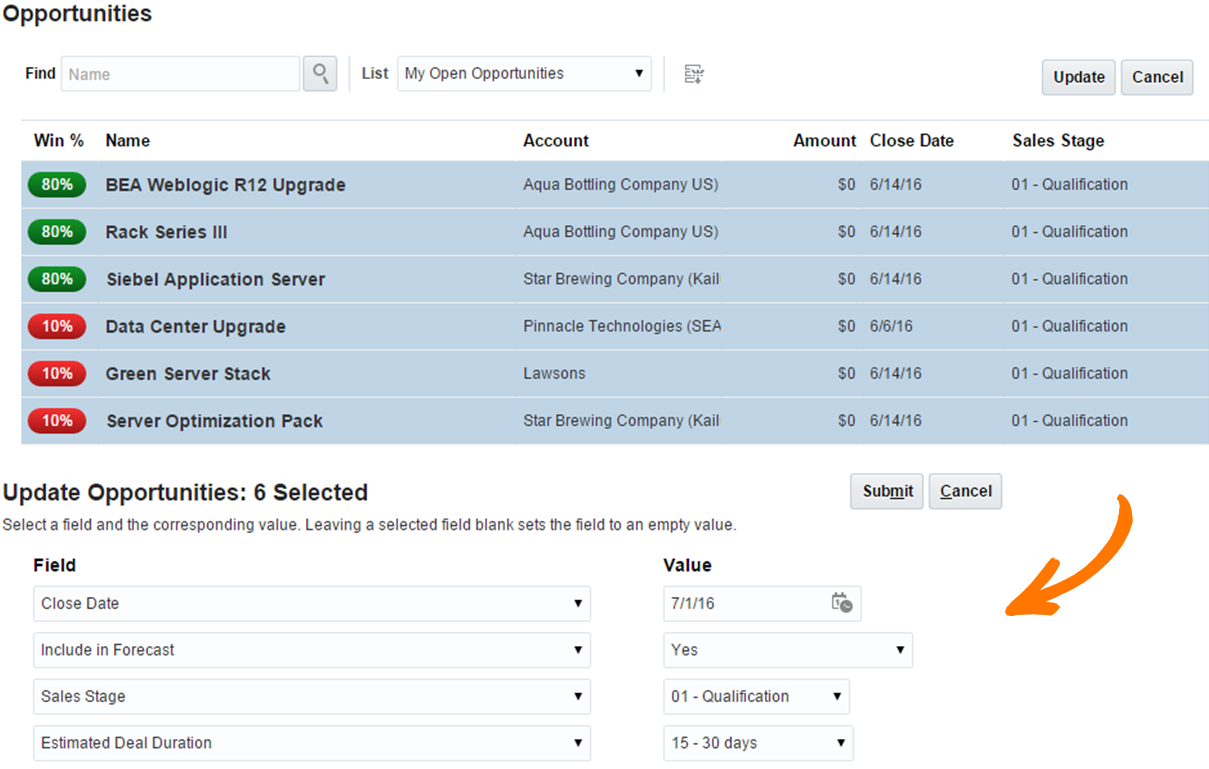Click the list edit icon beside the List dropdown
Image resolution: width=1209 pixels, height=769 pixels.
tap(694, 74)
